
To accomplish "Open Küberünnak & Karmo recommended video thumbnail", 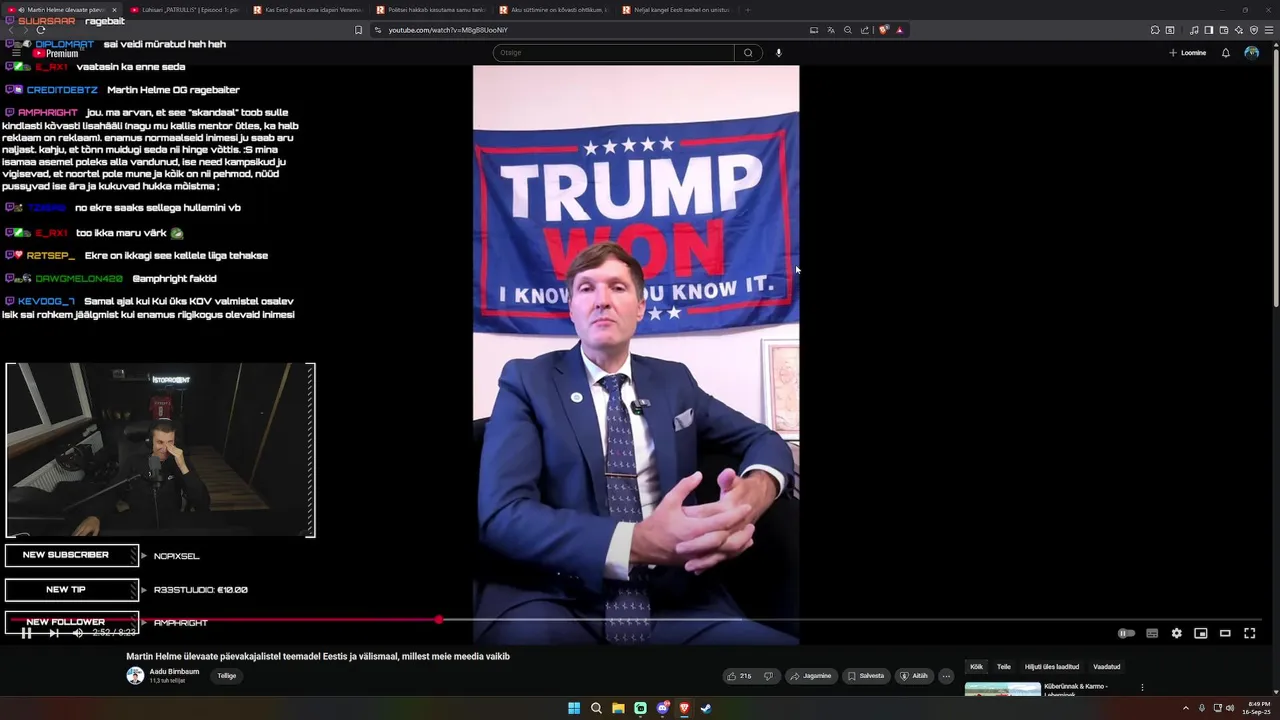I will 1002,689.
